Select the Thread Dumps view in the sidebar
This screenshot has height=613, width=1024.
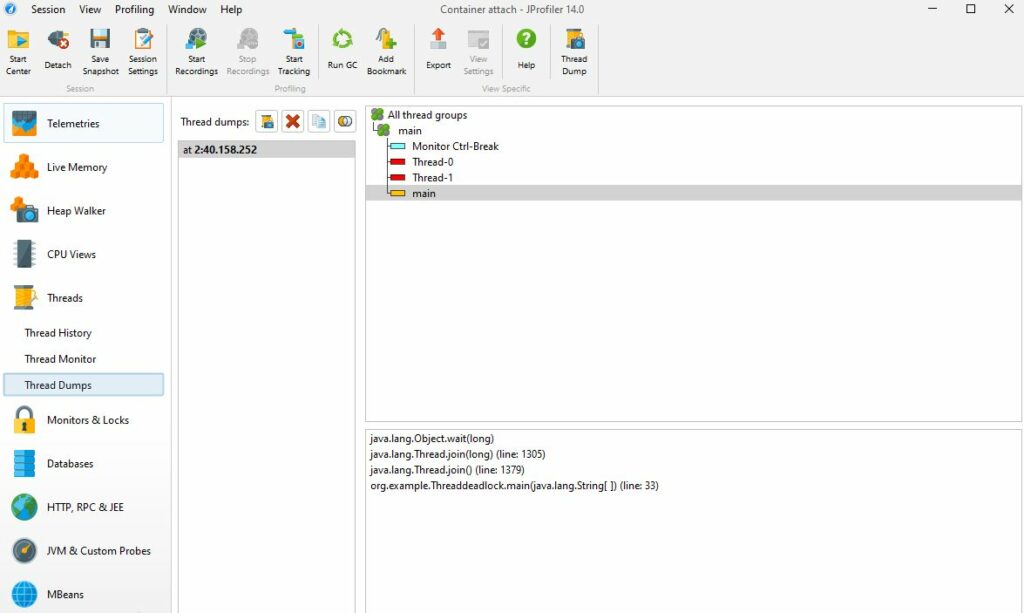[x=84, y=385]
